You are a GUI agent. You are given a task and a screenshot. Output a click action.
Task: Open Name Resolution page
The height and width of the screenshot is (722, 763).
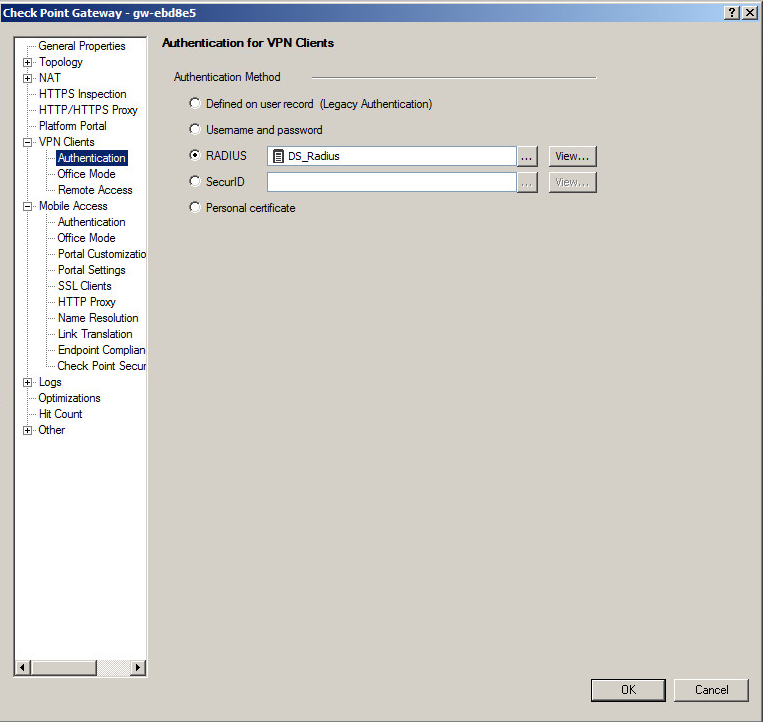[98, 318]
